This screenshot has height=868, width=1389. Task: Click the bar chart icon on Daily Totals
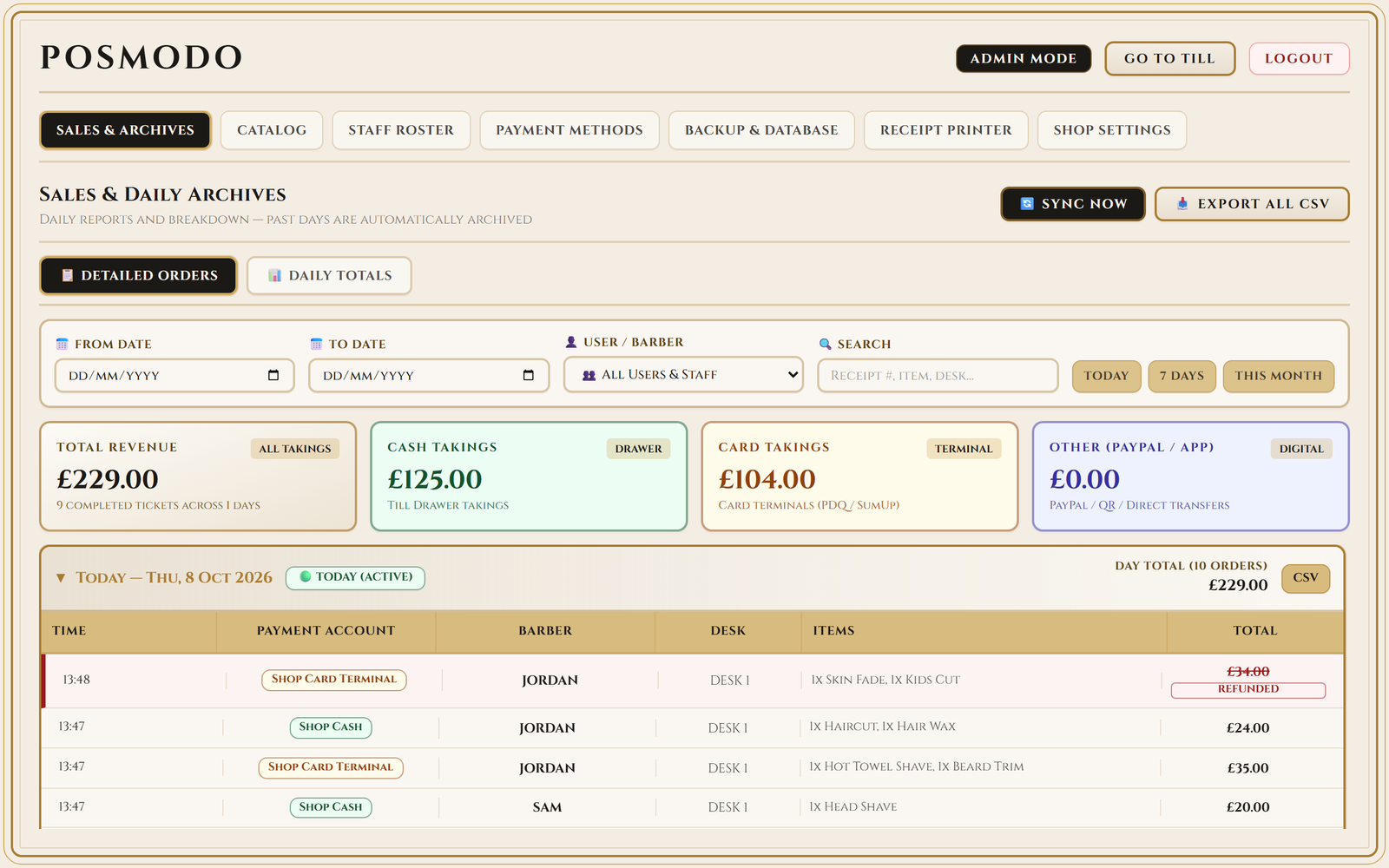tap(275, 276)
